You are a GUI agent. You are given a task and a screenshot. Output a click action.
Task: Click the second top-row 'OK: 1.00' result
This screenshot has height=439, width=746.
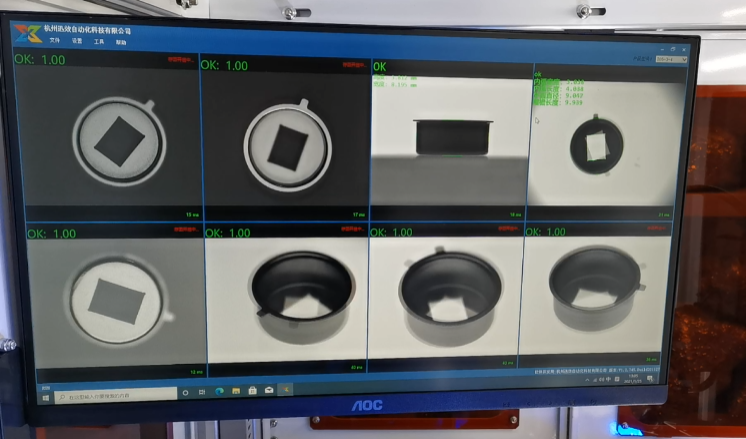pyautogui.click(x=224, y=65)
